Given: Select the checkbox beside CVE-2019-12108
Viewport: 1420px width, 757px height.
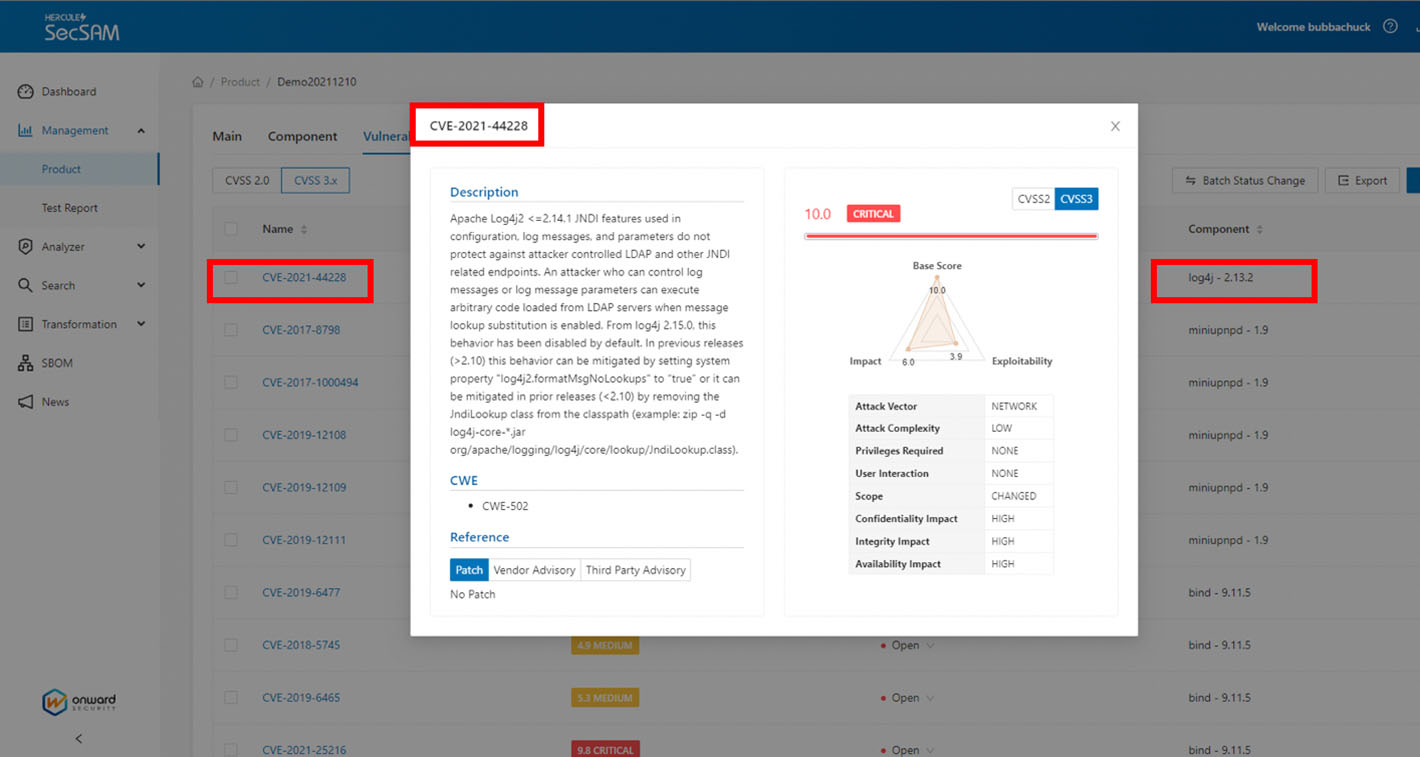Looking at the screenshot, I should coord(231,434).
